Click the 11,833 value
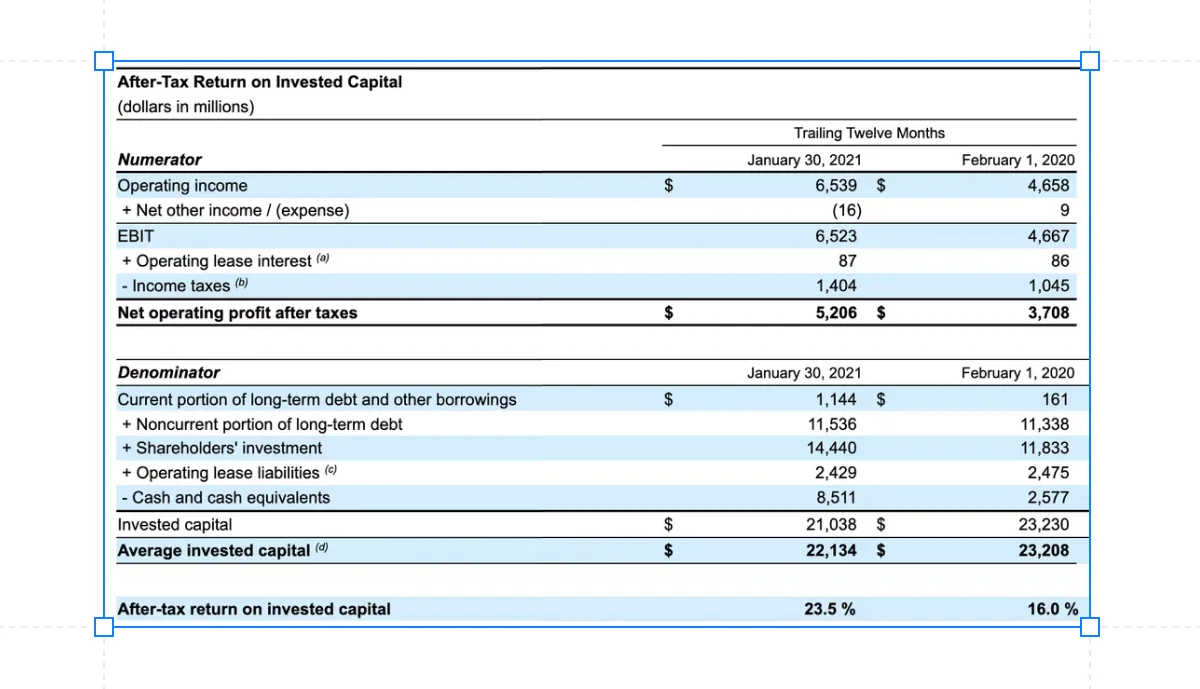 coord(1044,448)
